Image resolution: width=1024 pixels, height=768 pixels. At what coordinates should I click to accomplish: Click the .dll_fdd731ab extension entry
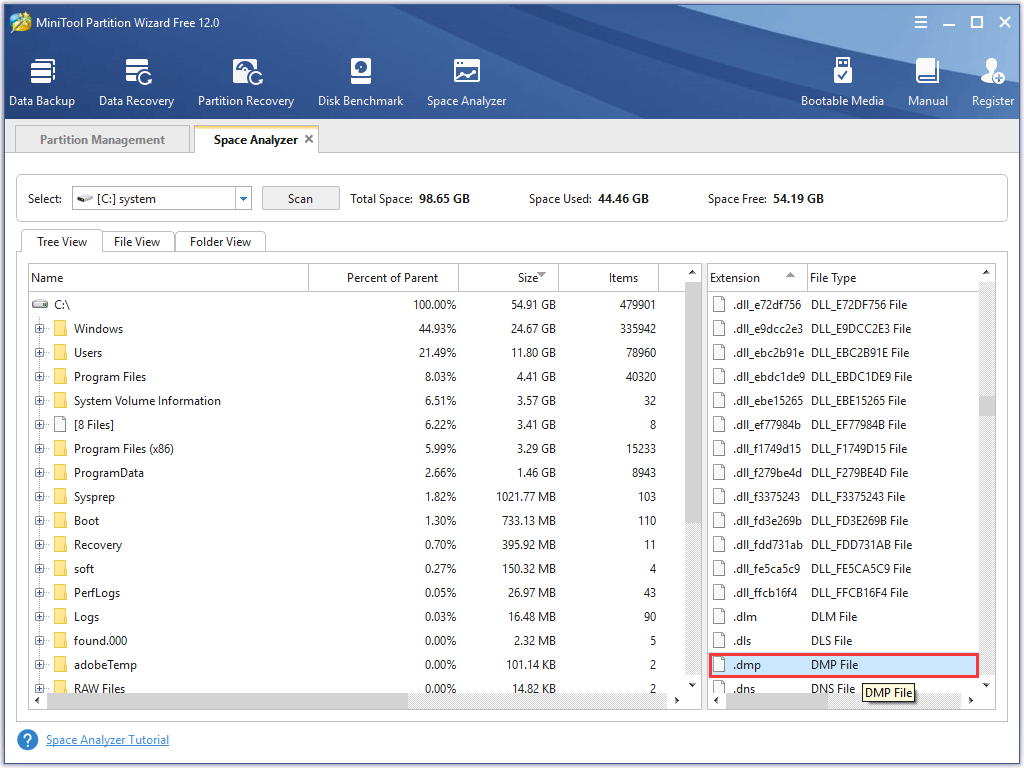pyautogui.click(x=767, y=545)
